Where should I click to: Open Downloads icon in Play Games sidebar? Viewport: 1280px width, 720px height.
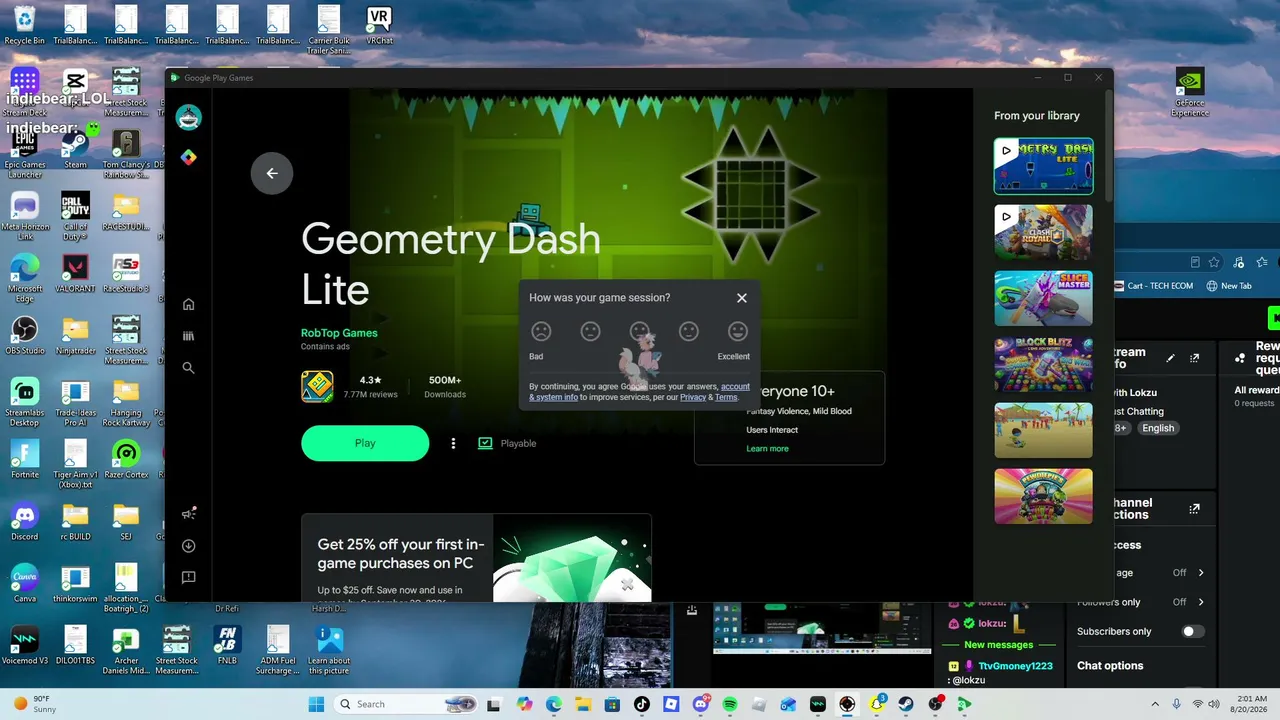188,546
